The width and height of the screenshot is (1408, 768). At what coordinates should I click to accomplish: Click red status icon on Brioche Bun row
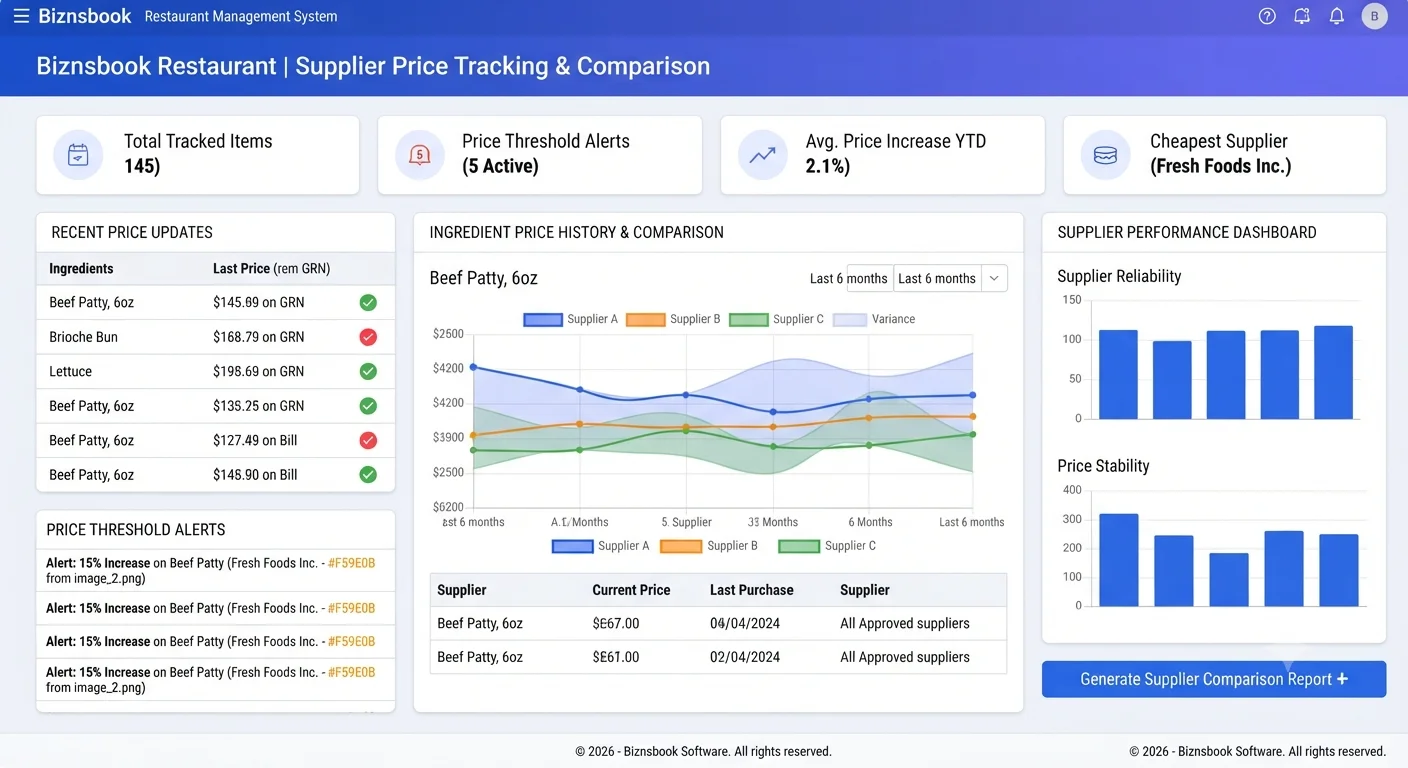[x=368, y=337]
